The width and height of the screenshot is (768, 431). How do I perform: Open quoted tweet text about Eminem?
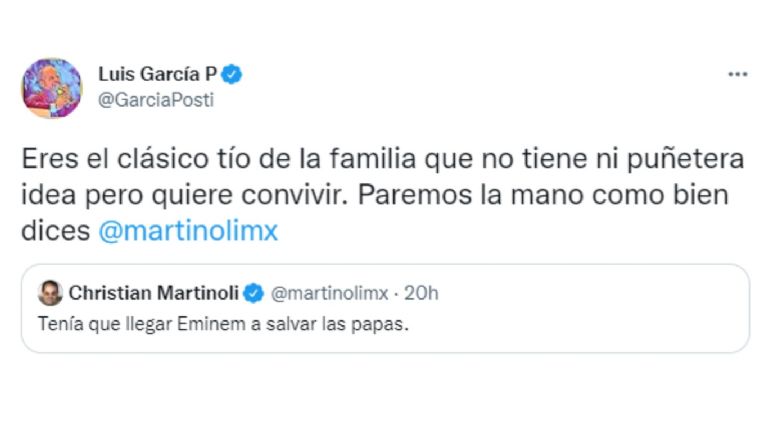(224, 324)
